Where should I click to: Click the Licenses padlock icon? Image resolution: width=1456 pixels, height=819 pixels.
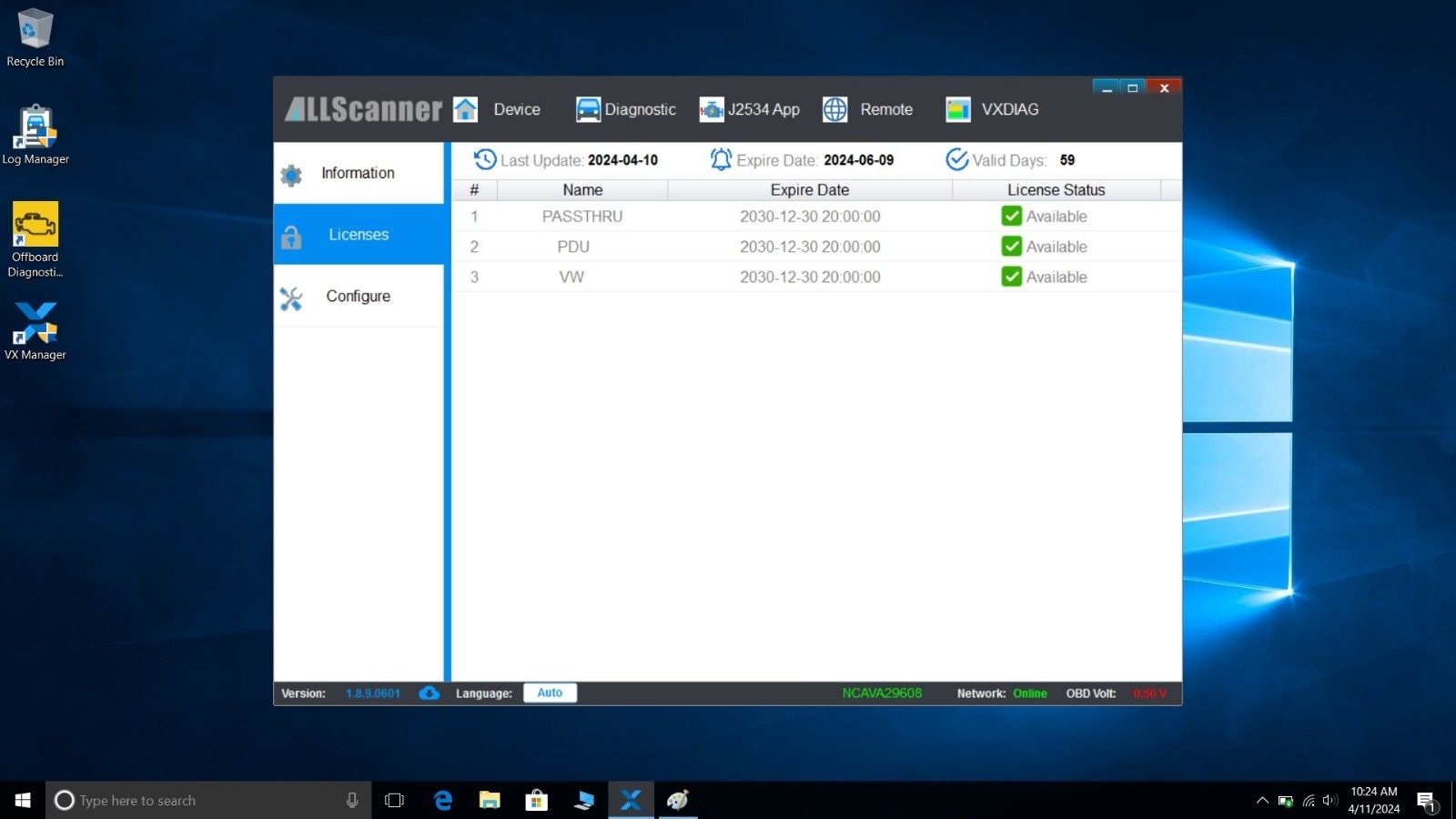click(x=291, y=237)
